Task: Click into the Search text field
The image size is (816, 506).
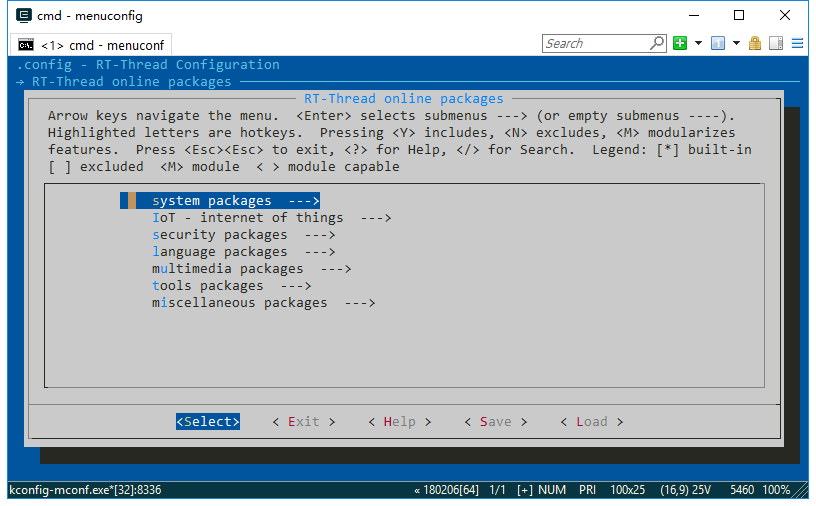Action: pos(595,43)
